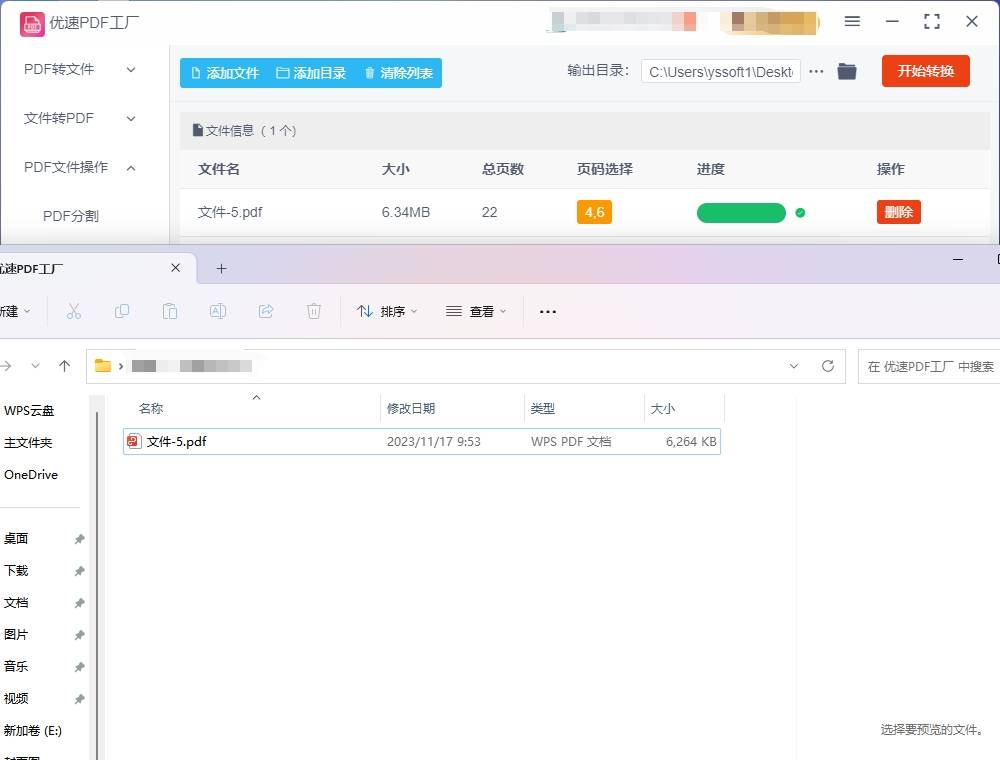Click the 优速PDF工厂 app logo icon
The width and height of the screenshot is (1000, 760).
coord(32,24)
